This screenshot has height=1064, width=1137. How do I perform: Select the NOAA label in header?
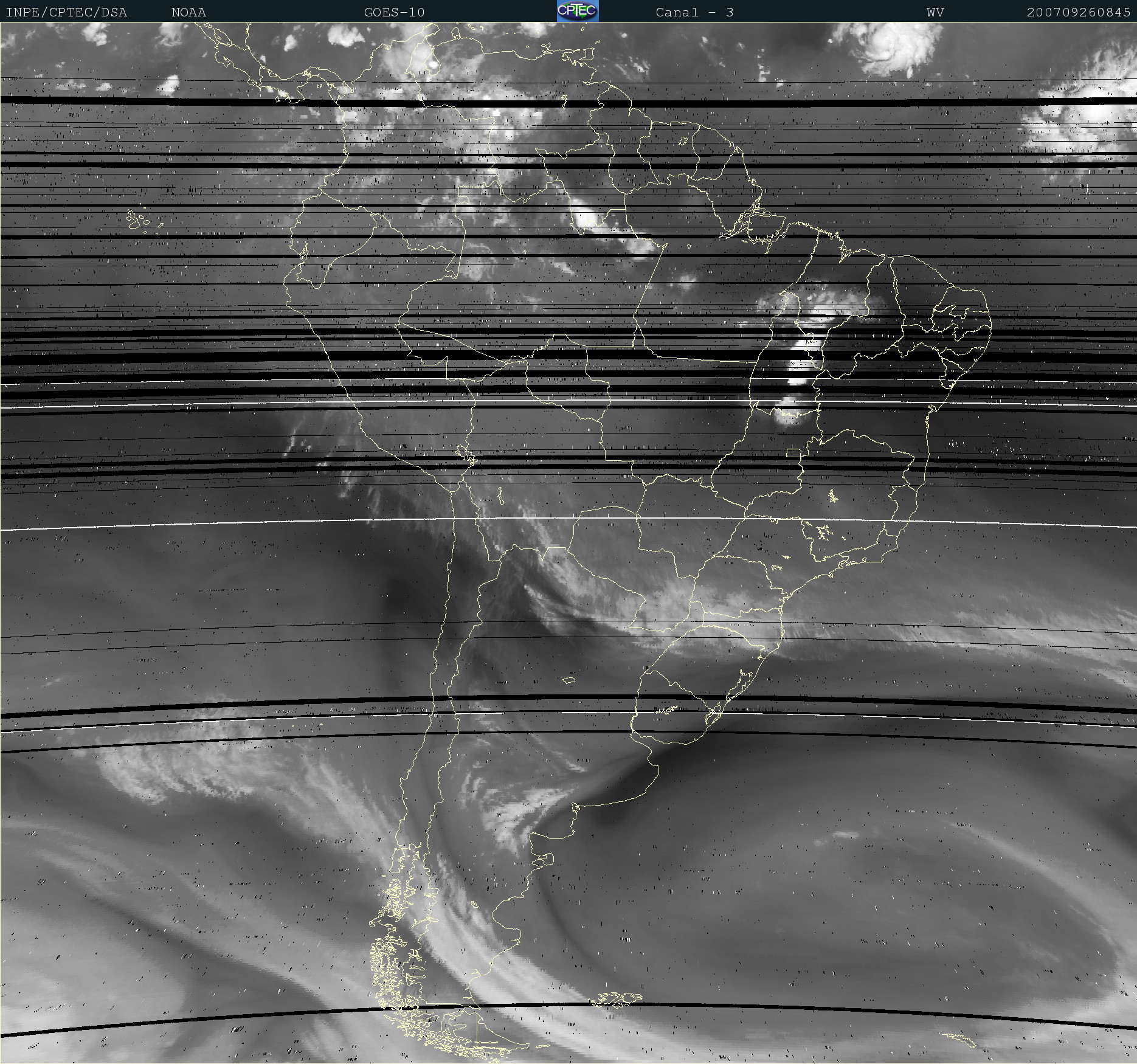tap(188, 12)
